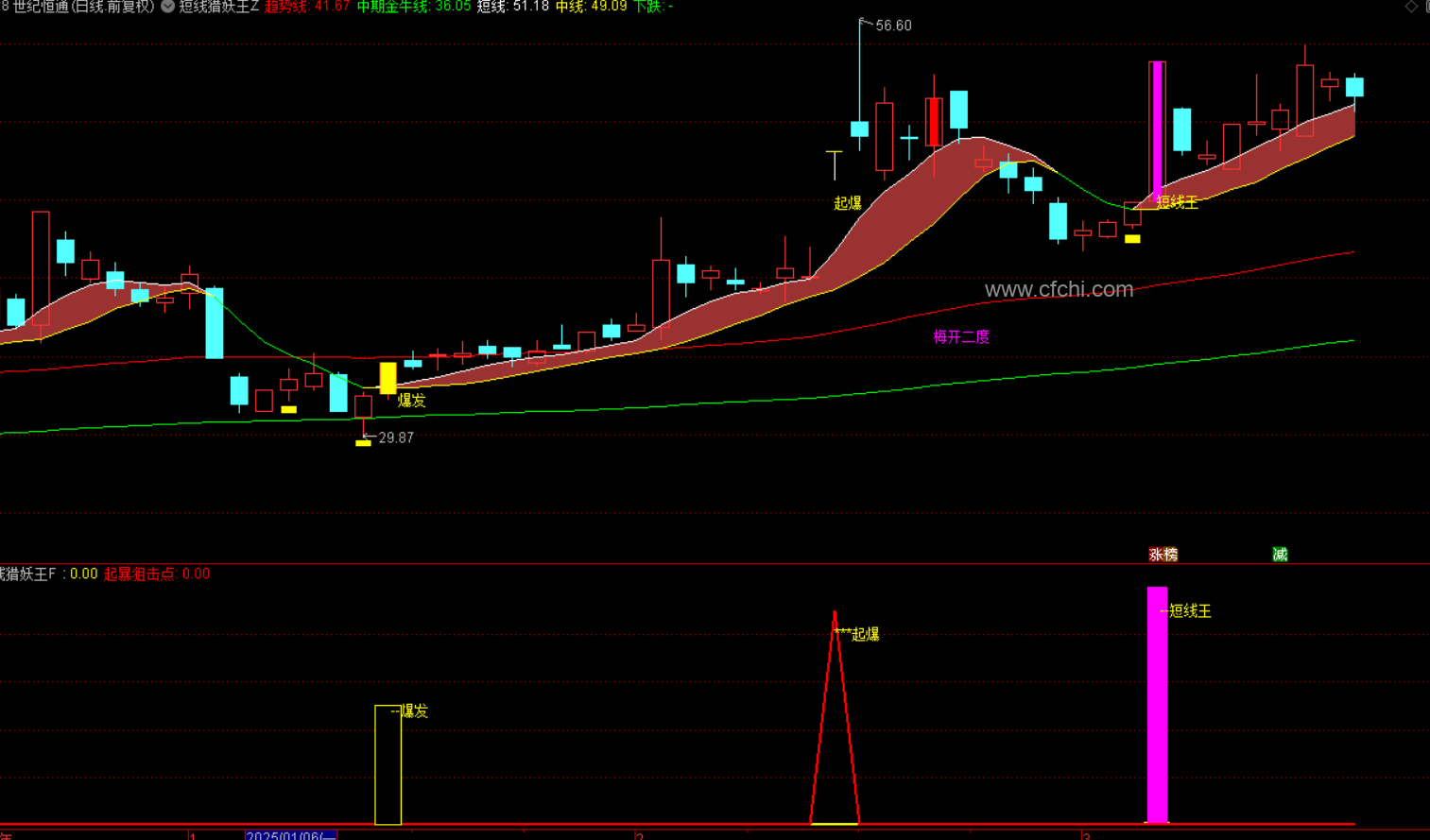Click the 短线猎妖王Z indicator name
This screenshot has height=840, width=1430.
pyautogui.click(x=218, y=6)
